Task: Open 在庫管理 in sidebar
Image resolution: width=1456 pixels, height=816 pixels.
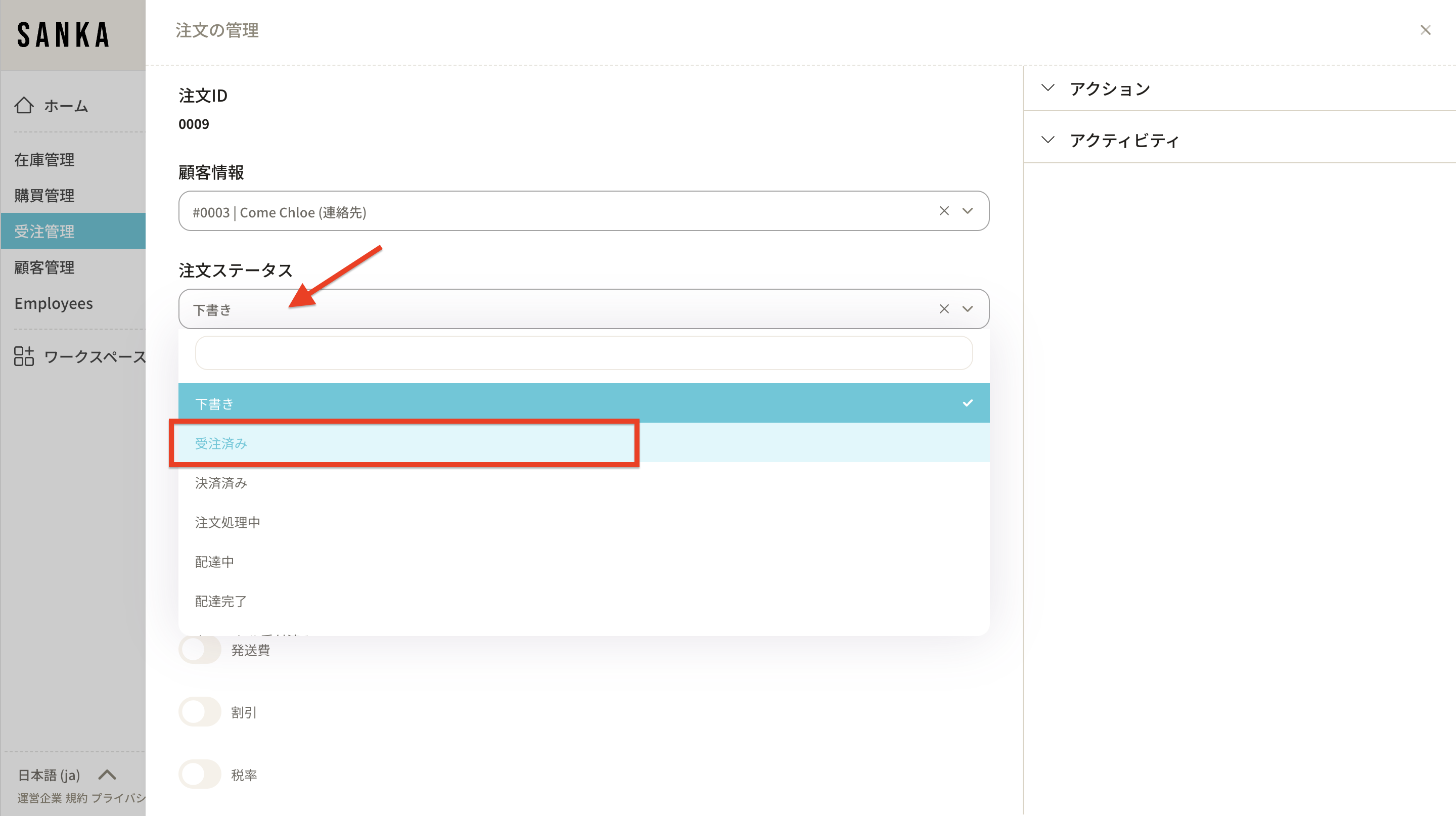Action: pos(44,159)
